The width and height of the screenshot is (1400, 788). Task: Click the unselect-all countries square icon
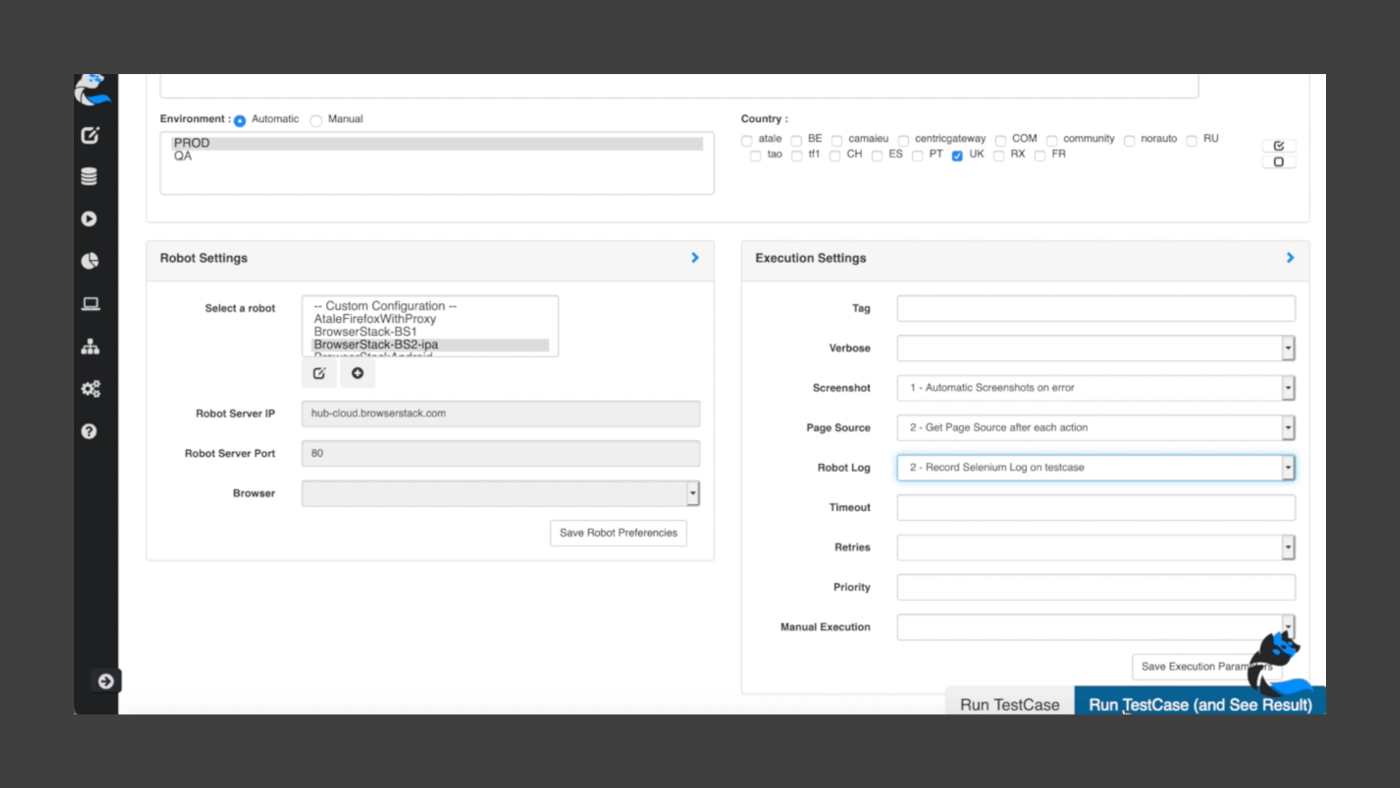coord(1279,162)
